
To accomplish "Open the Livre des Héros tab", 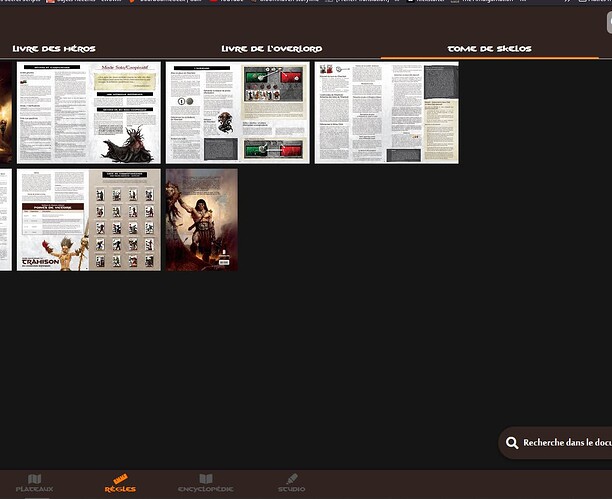I will pos(54,49).
